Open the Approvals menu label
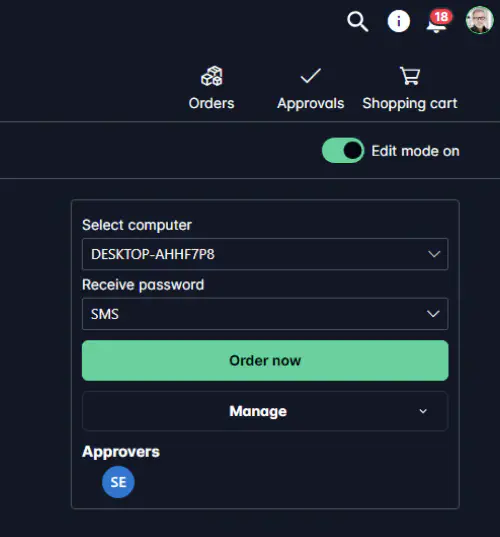 pos(311,103)
